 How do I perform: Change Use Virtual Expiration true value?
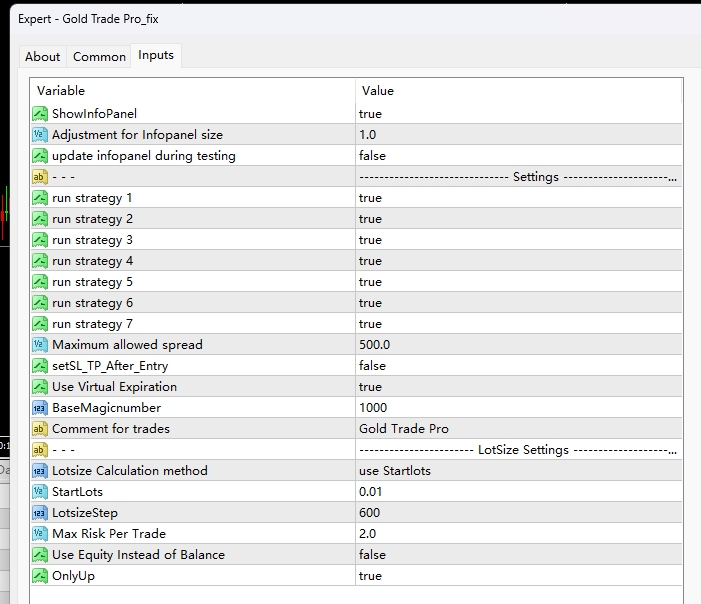[x=519, y=387]
